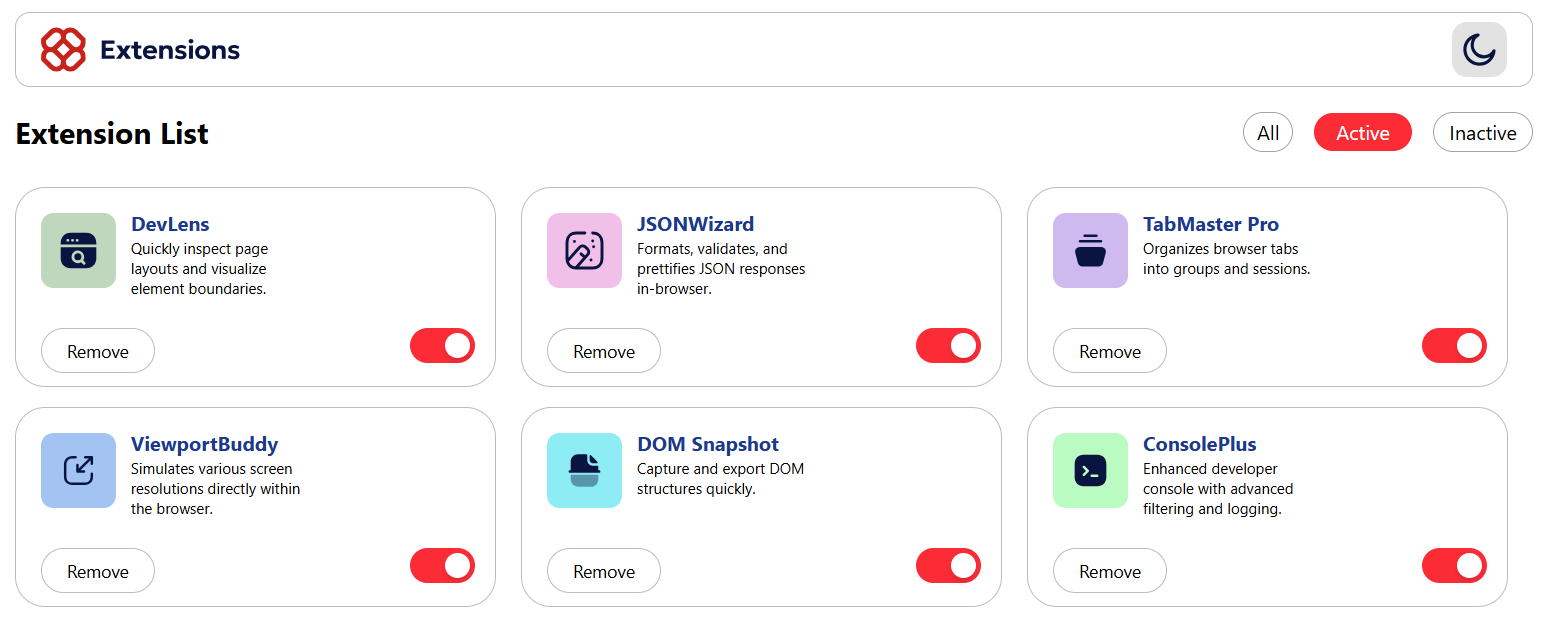Click the JSONWizard extension icon
1550x639 pixels.
(584, 251)
